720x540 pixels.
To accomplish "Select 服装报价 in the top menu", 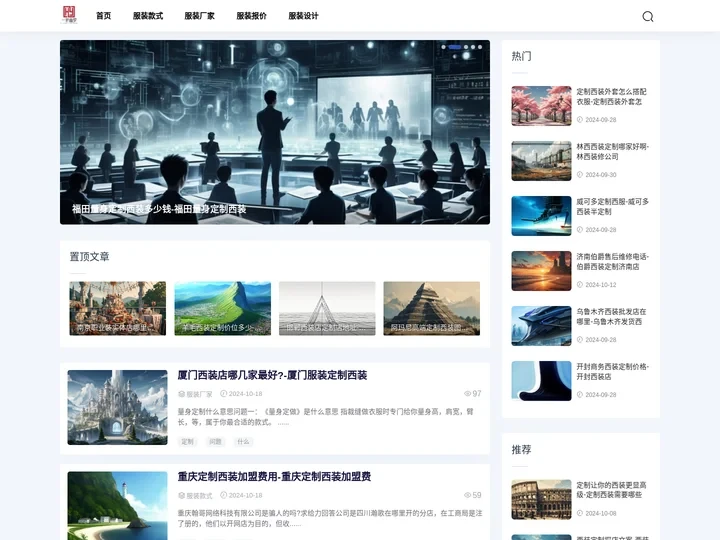I will point(251,16).
